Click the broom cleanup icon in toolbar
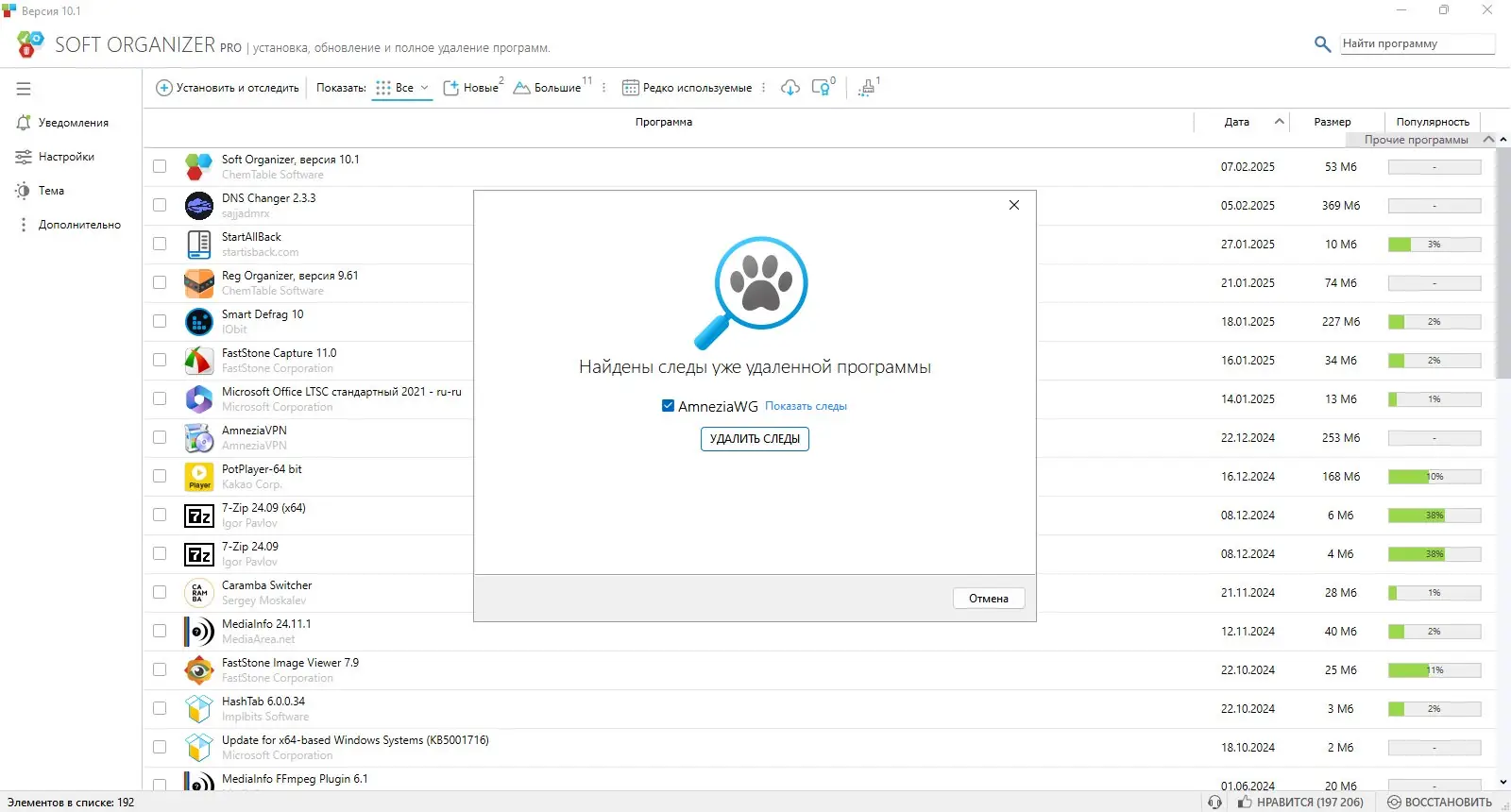 [x=867, y=88]
